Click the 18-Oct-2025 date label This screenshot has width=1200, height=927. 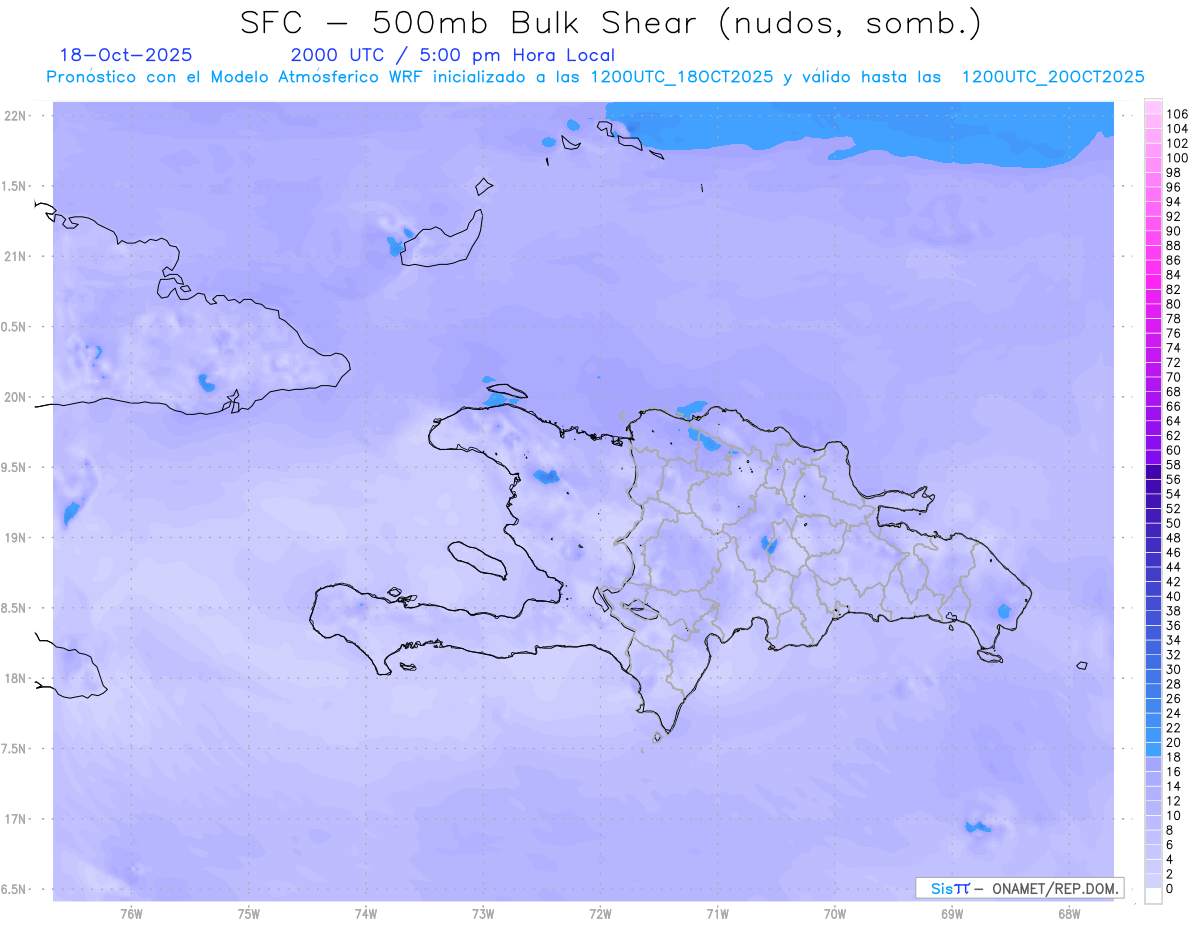click(126, 55)
